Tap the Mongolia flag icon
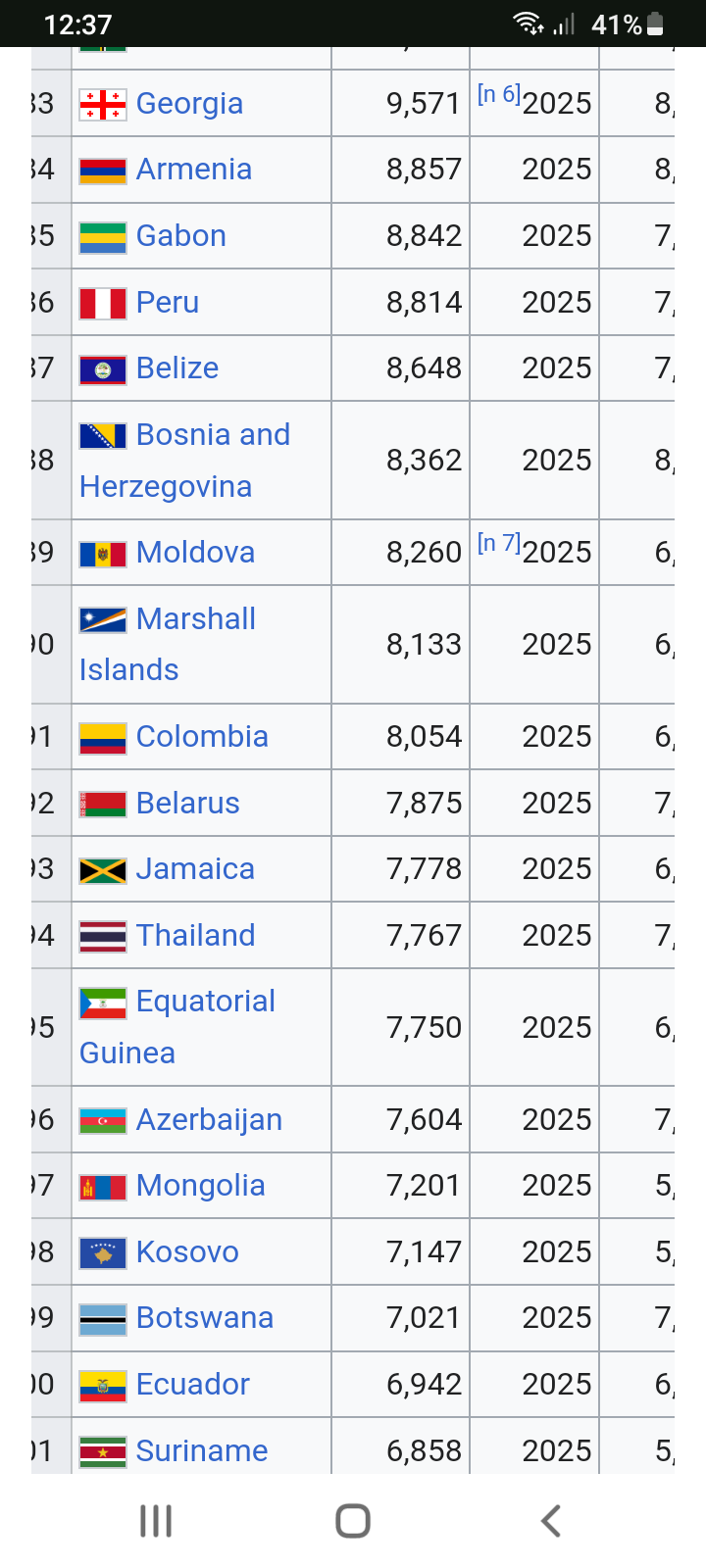Screen dimensions: 706x1568 coord(103,1187)
